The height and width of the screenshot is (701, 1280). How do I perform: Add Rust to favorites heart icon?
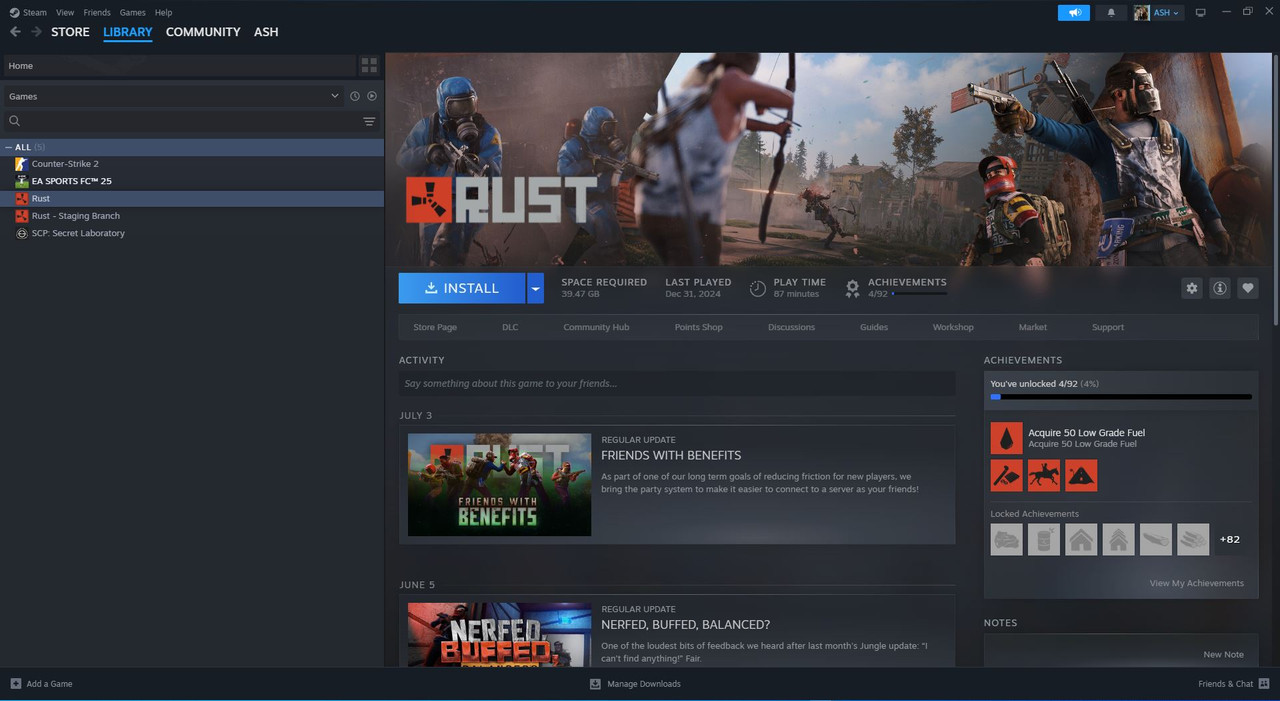tap(1247, 288)
